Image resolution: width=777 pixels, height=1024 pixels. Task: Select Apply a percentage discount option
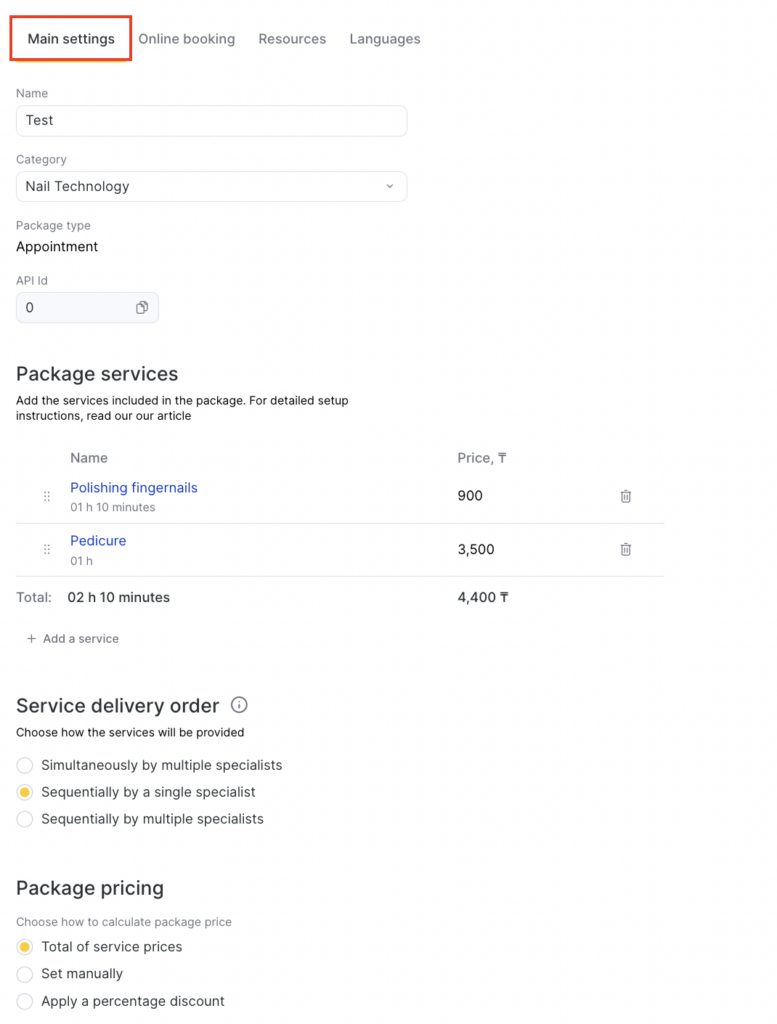click(25, 1001)
